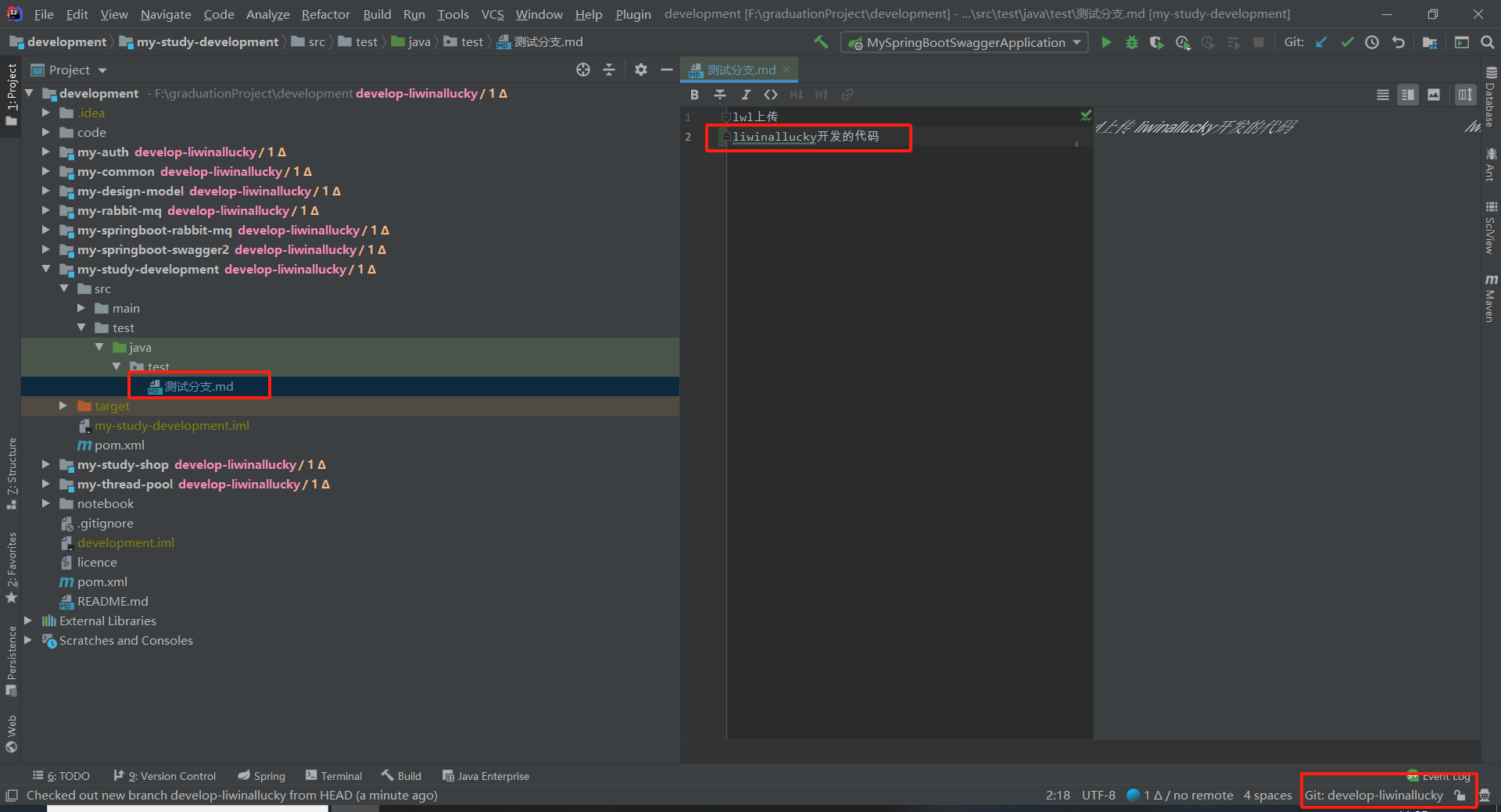Viewport: 1501px width, 812px height.
Task: Run MySpringBootSwaggerApplication with play icon
Action: (1106, 42)
